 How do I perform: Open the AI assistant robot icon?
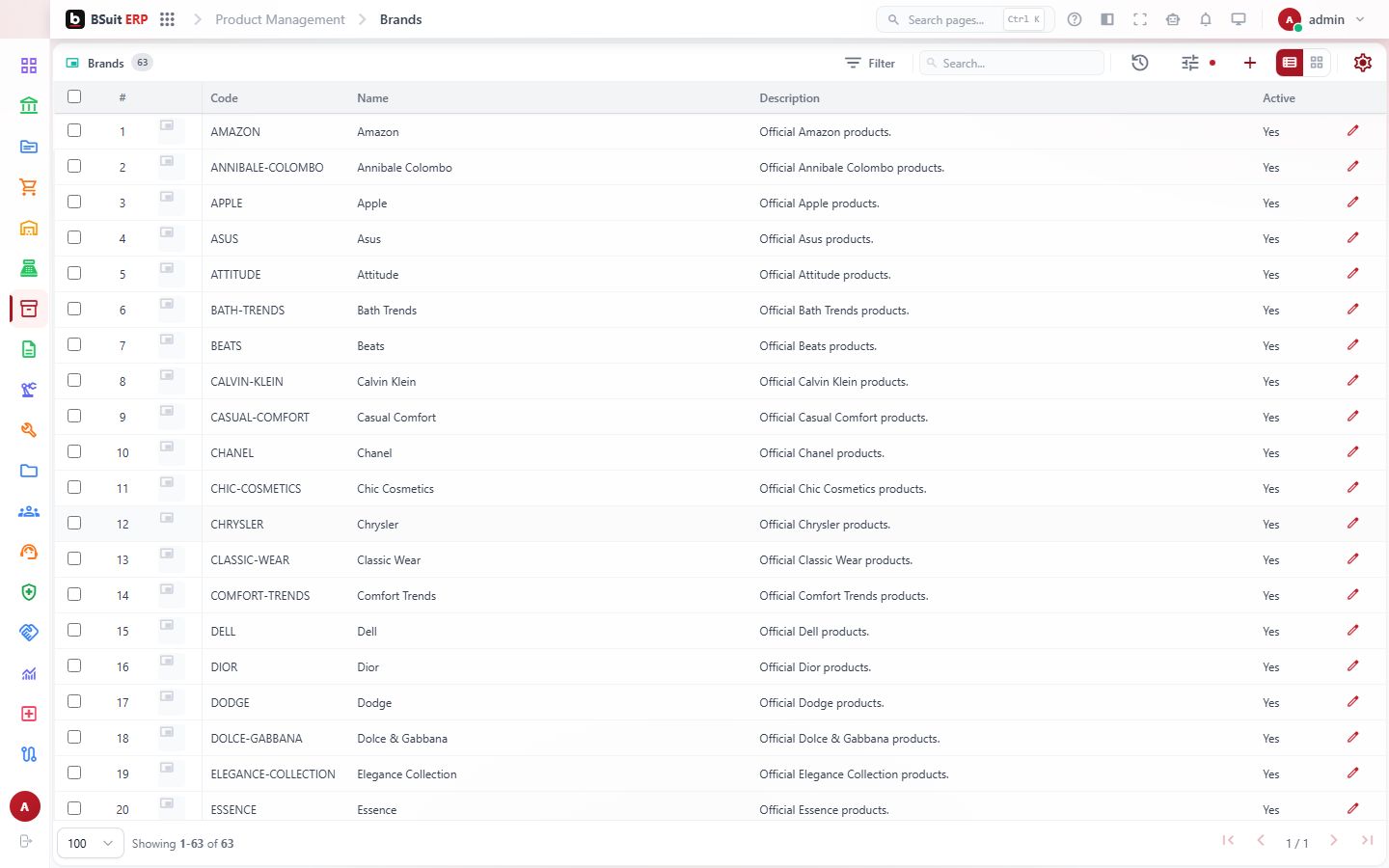[x=1173, y=19]
